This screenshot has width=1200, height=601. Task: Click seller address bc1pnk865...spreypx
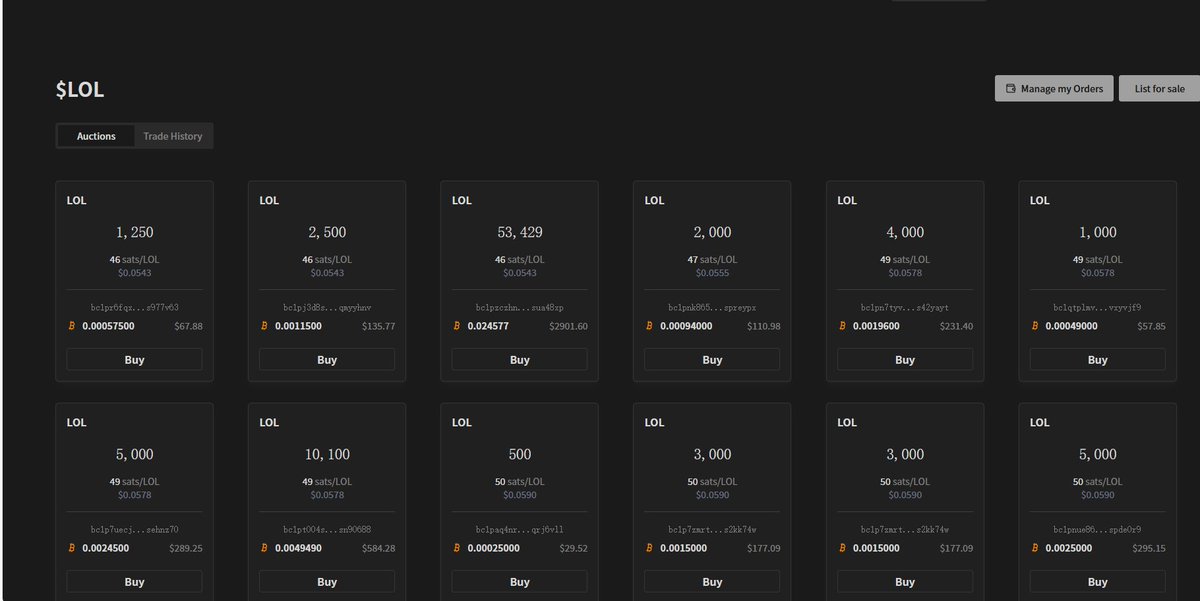(x=712, y=307)
